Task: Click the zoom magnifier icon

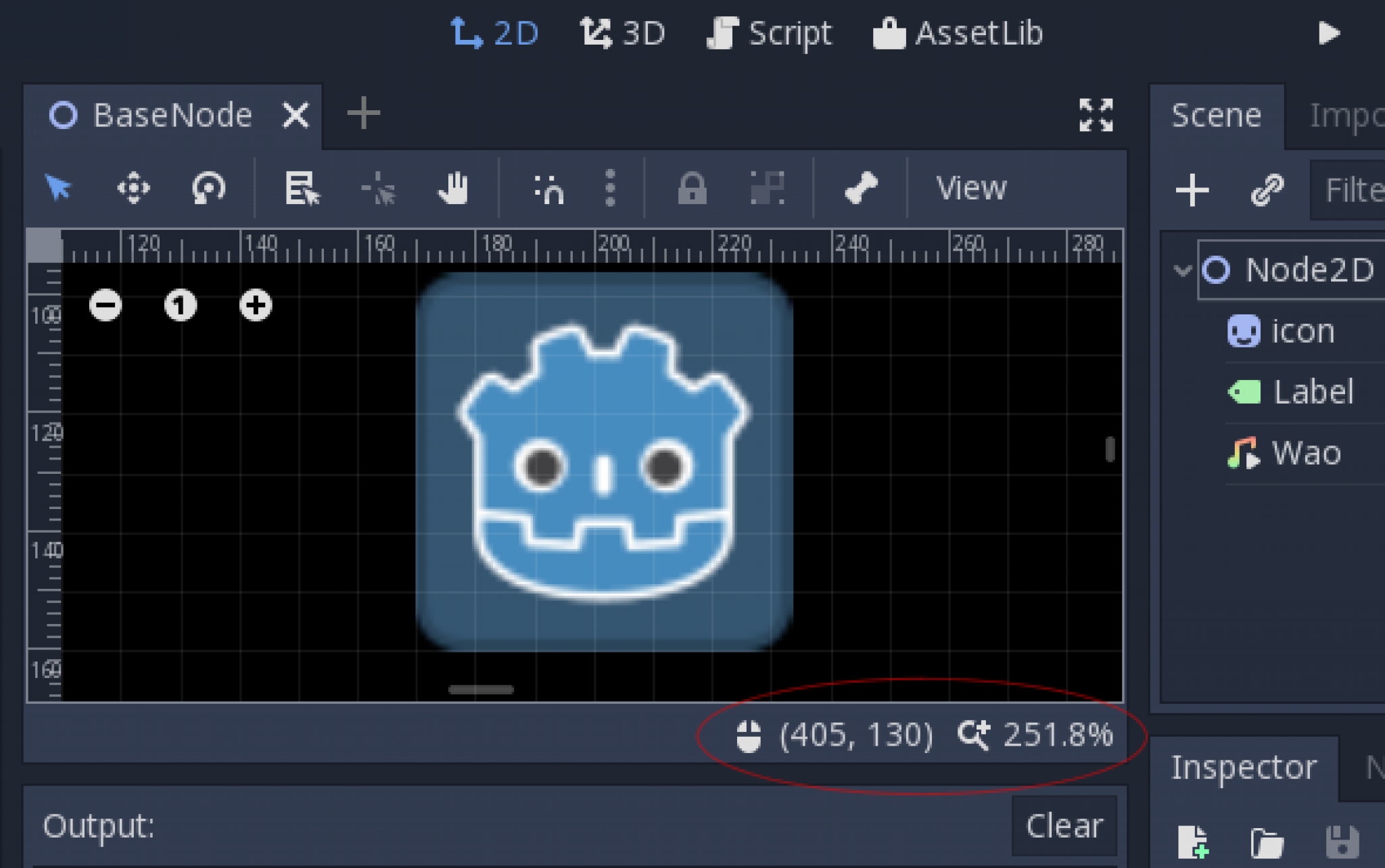Action: point(974,735)
